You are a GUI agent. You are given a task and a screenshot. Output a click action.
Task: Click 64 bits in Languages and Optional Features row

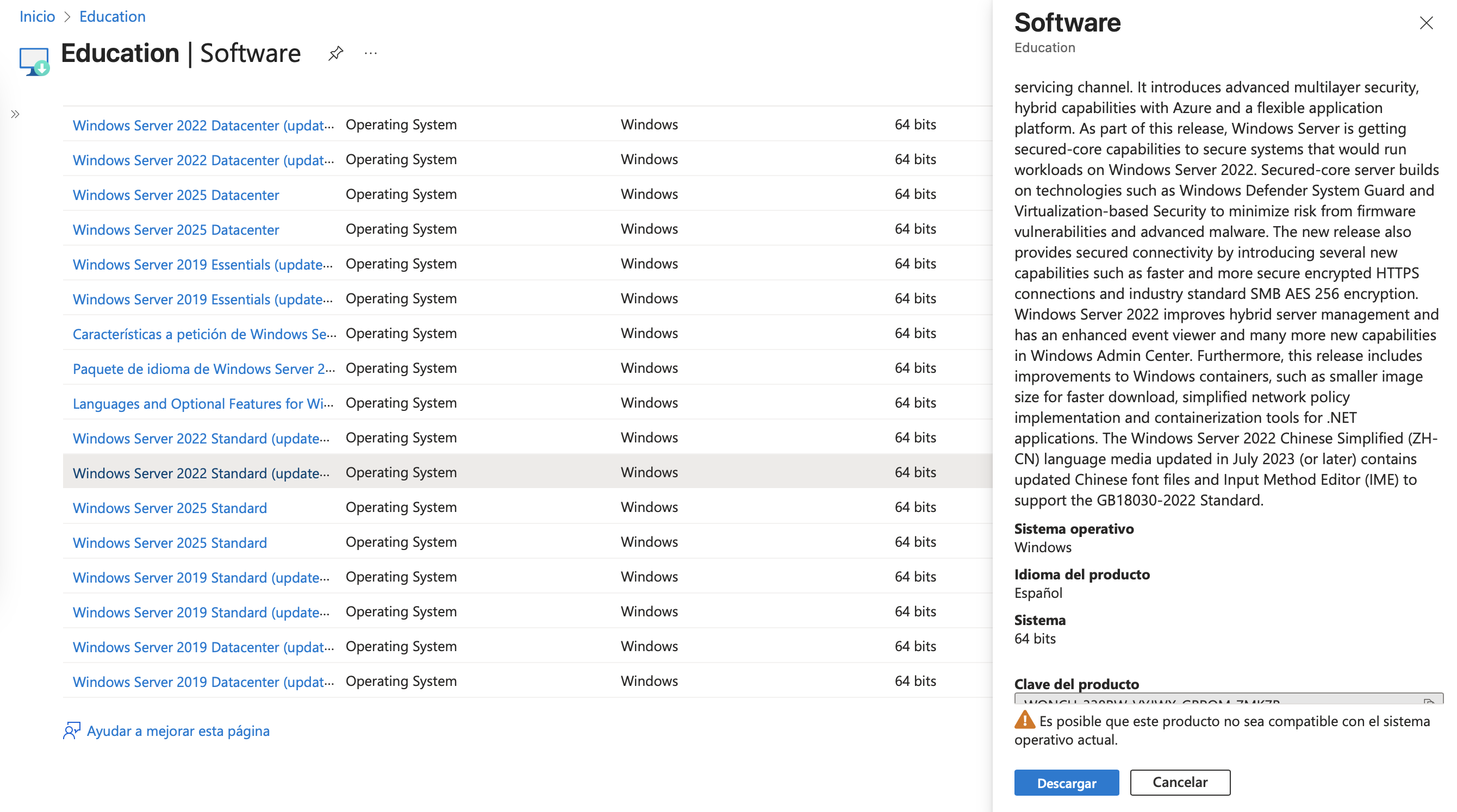click(915, 403)
